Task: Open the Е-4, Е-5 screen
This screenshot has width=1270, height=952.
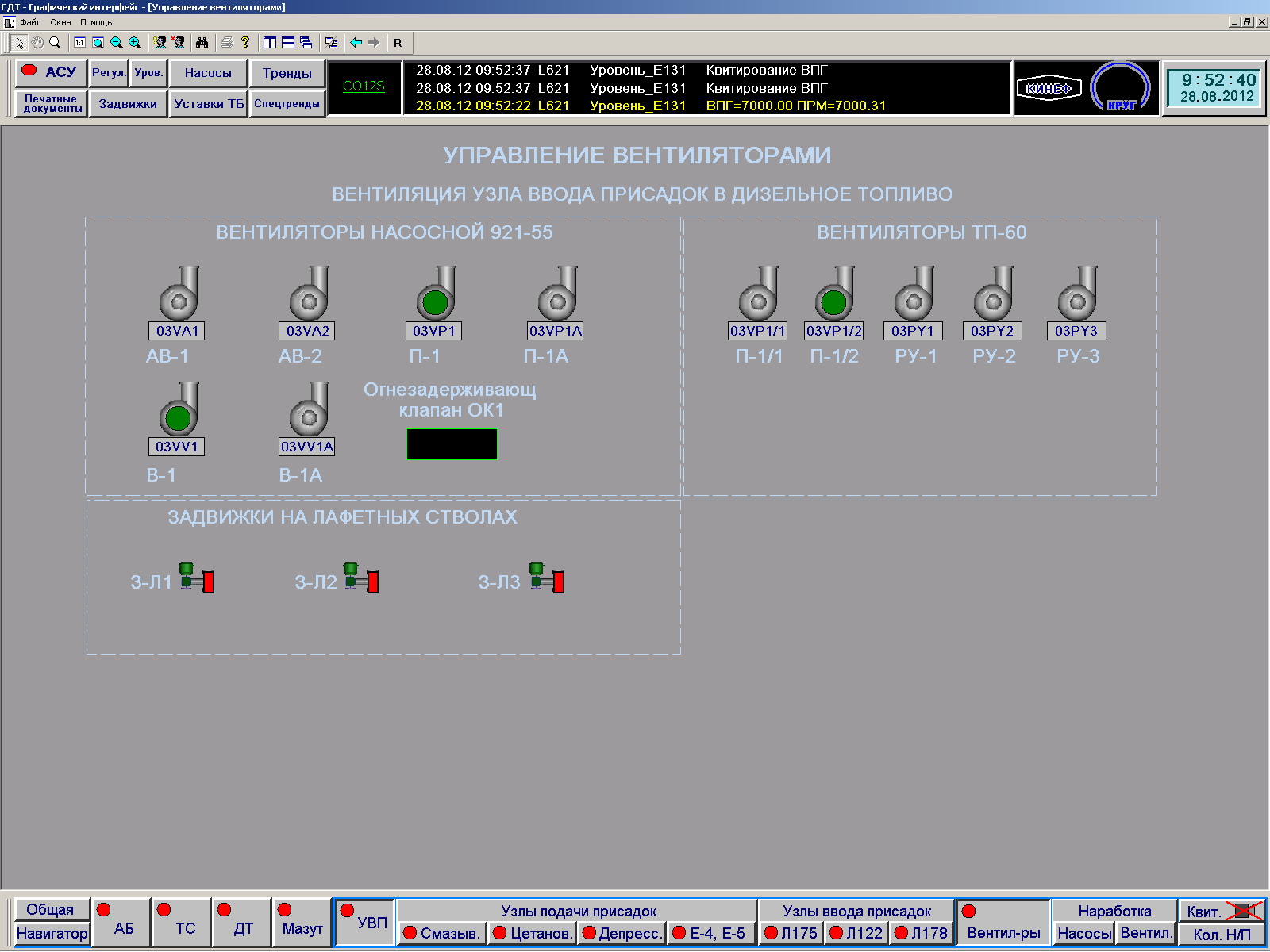Action: point(710,934)
